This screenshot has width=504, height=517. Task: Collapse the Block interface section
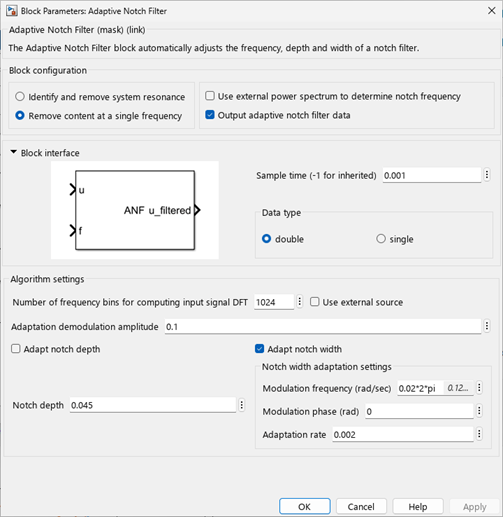(x=14, y=152)
